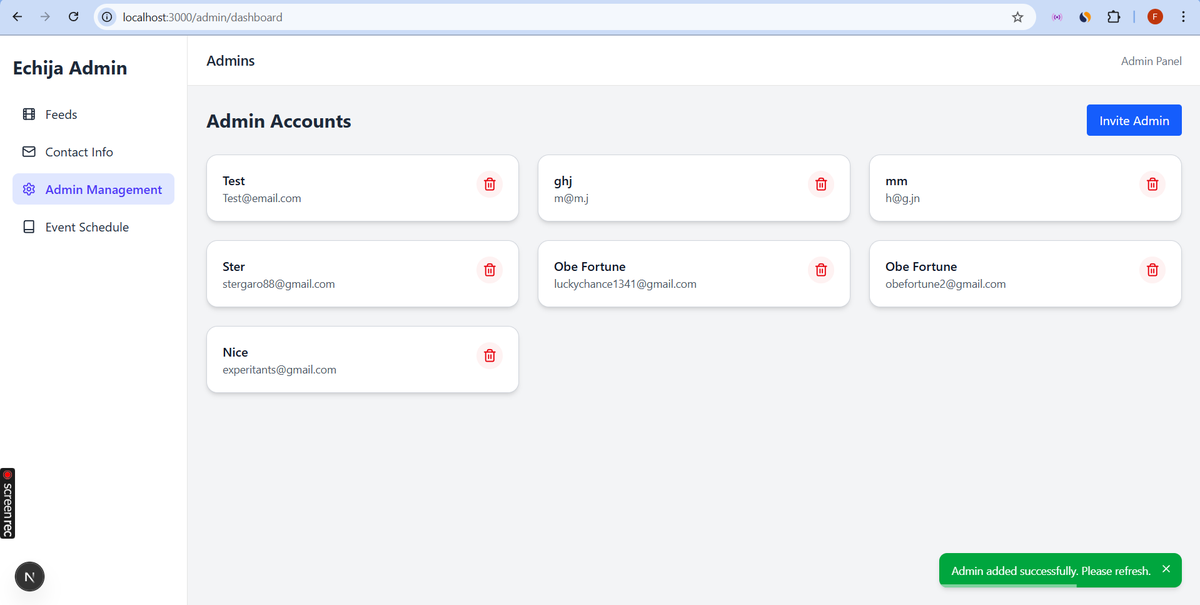Delete the ghj admin account
This screenshot has width=1200, height=605.
[821, 184]
